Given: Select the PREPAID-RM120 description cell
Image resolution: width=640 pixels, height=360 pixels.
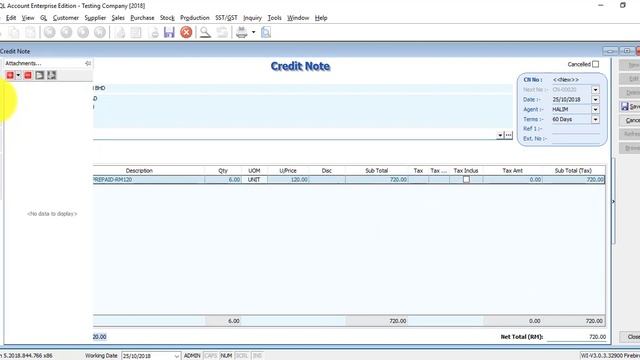Looking at the screenshot, I should tap(149, 180).
